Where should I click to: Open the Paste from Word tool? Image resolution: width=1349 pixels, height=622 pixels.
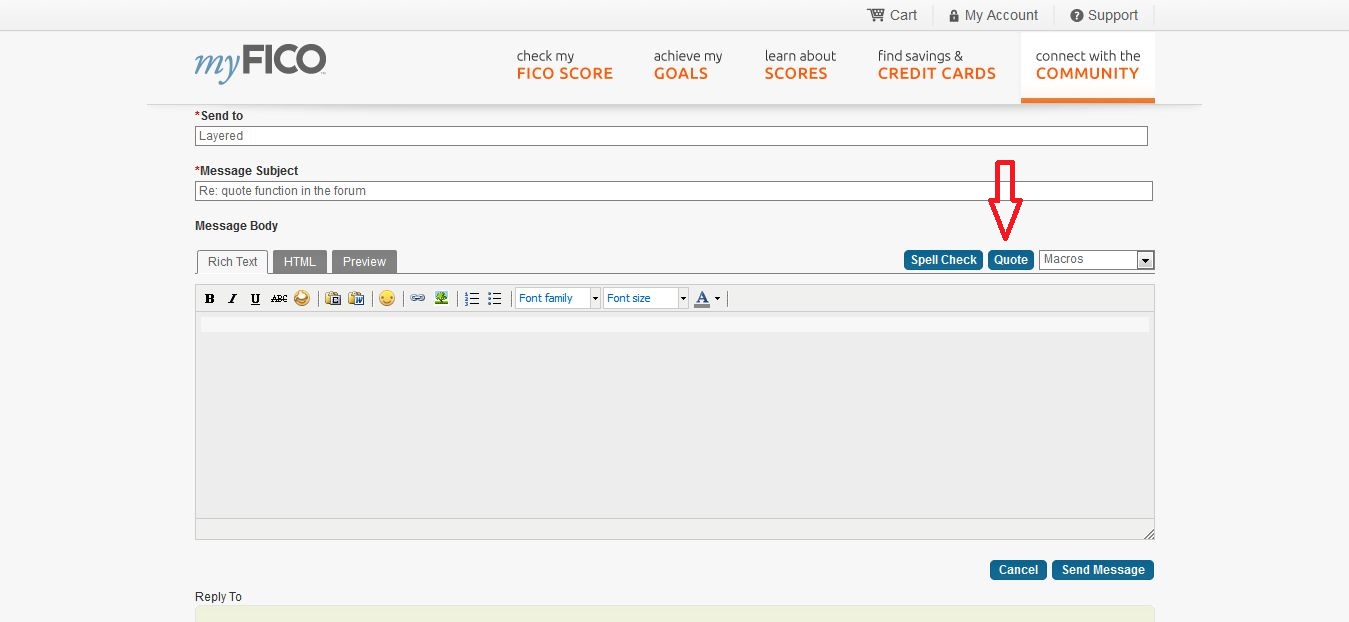(356, 298)
